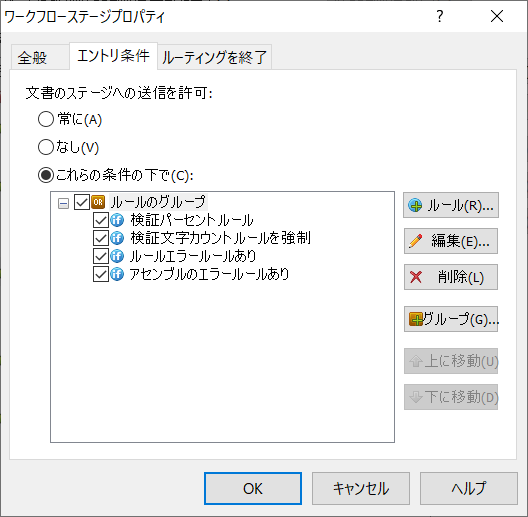Uncheck the ルールのグループ checkbox
The height and width of the screenshot is (517, 528).
point(81,202)
